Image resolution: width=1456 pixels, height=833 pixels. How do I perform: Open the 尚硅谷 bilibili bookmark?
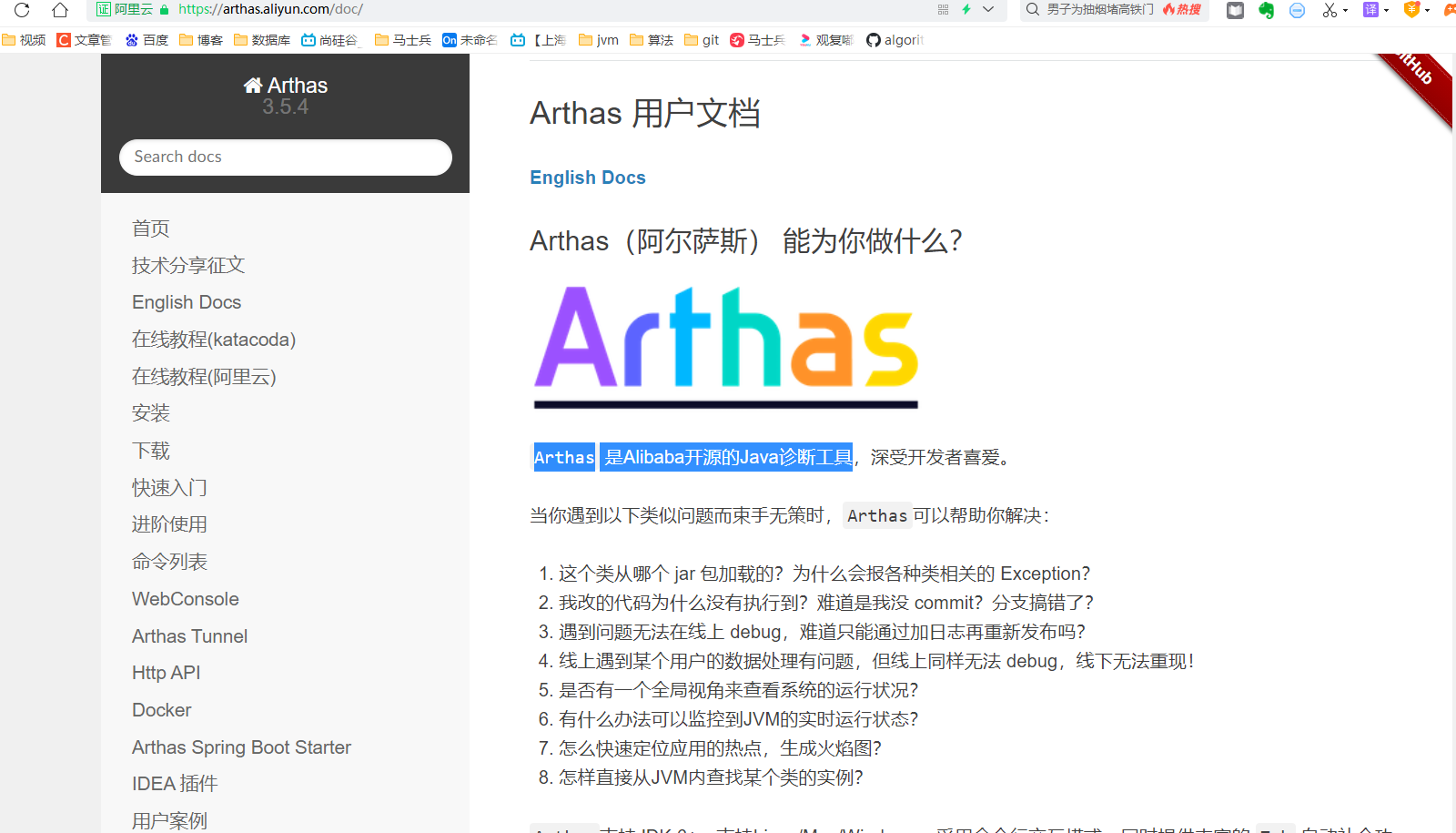331,40
